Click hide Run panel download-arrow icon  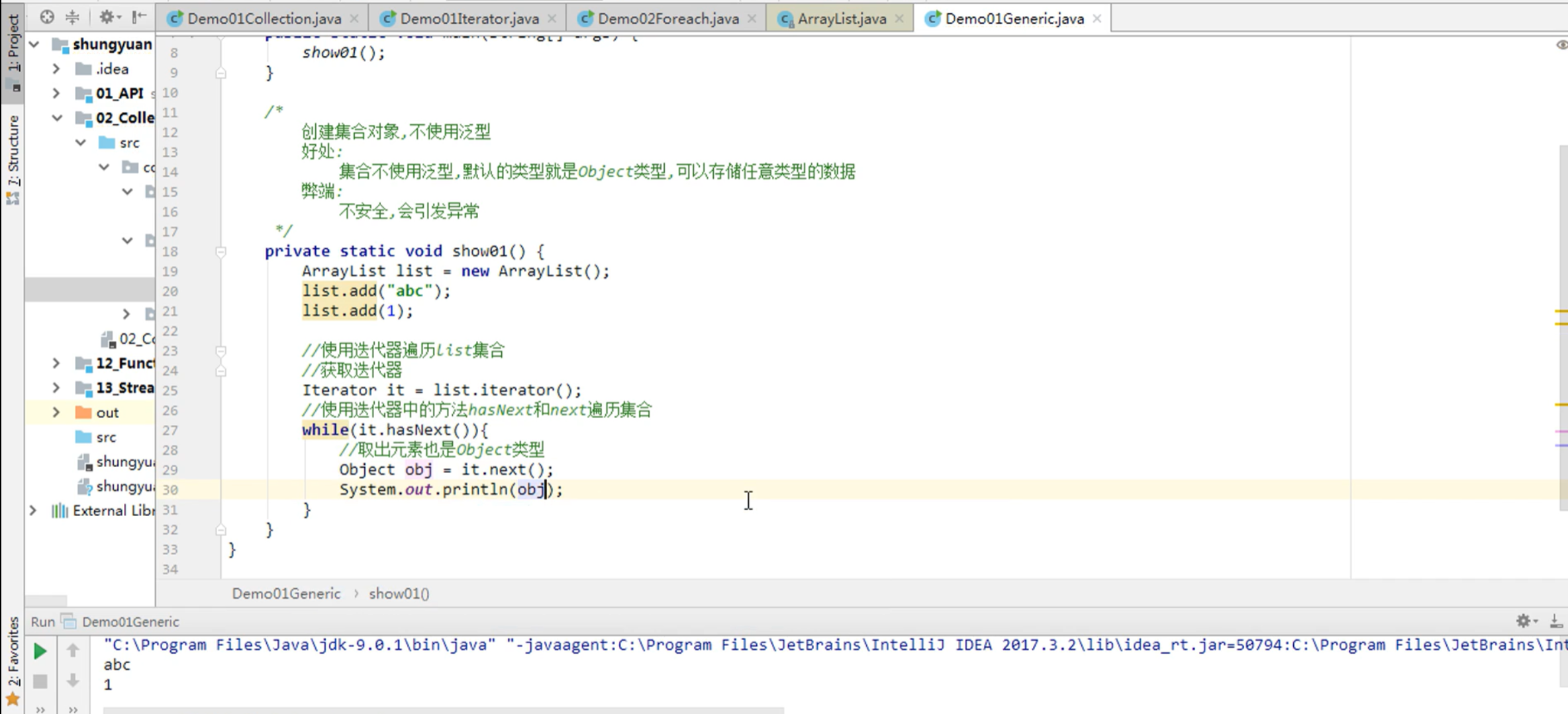tap(1556, 621)
